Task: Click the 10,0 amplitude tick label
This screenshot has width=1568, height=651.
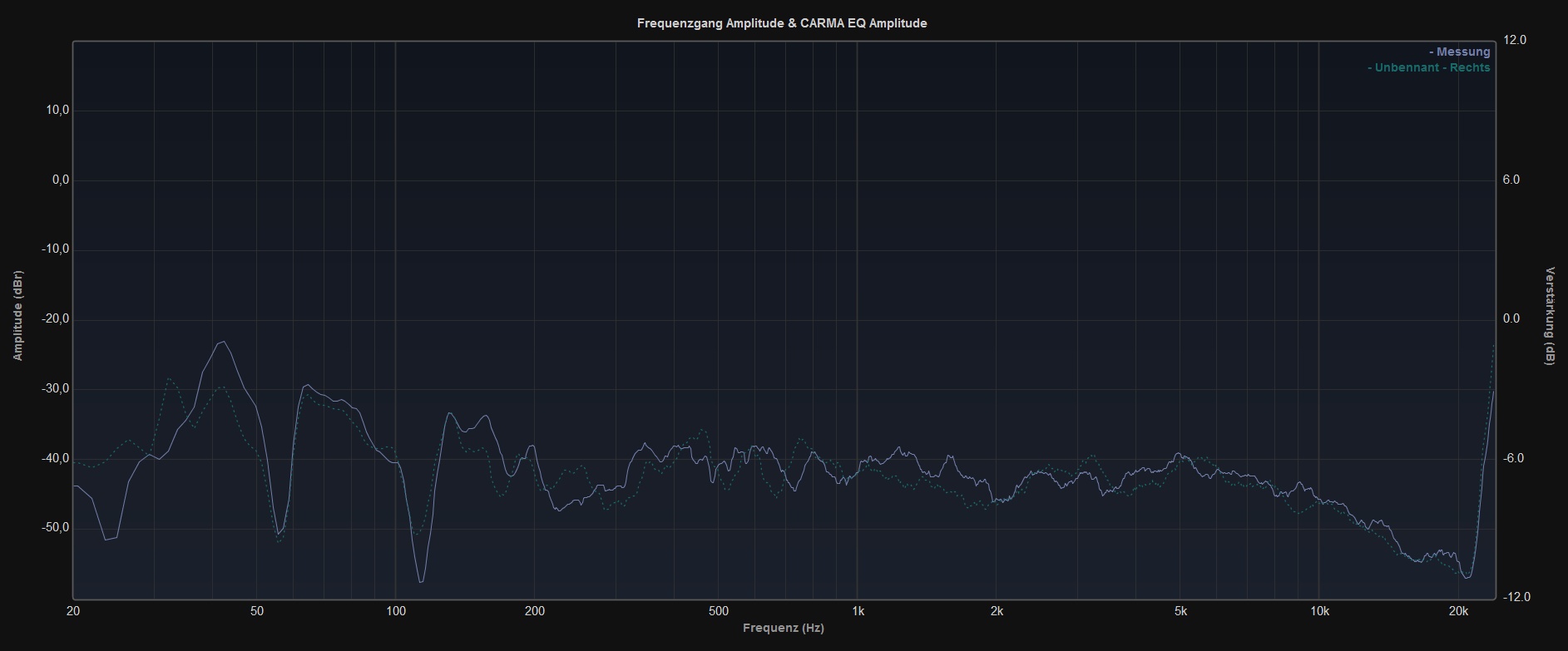Action: click(60, 111)
